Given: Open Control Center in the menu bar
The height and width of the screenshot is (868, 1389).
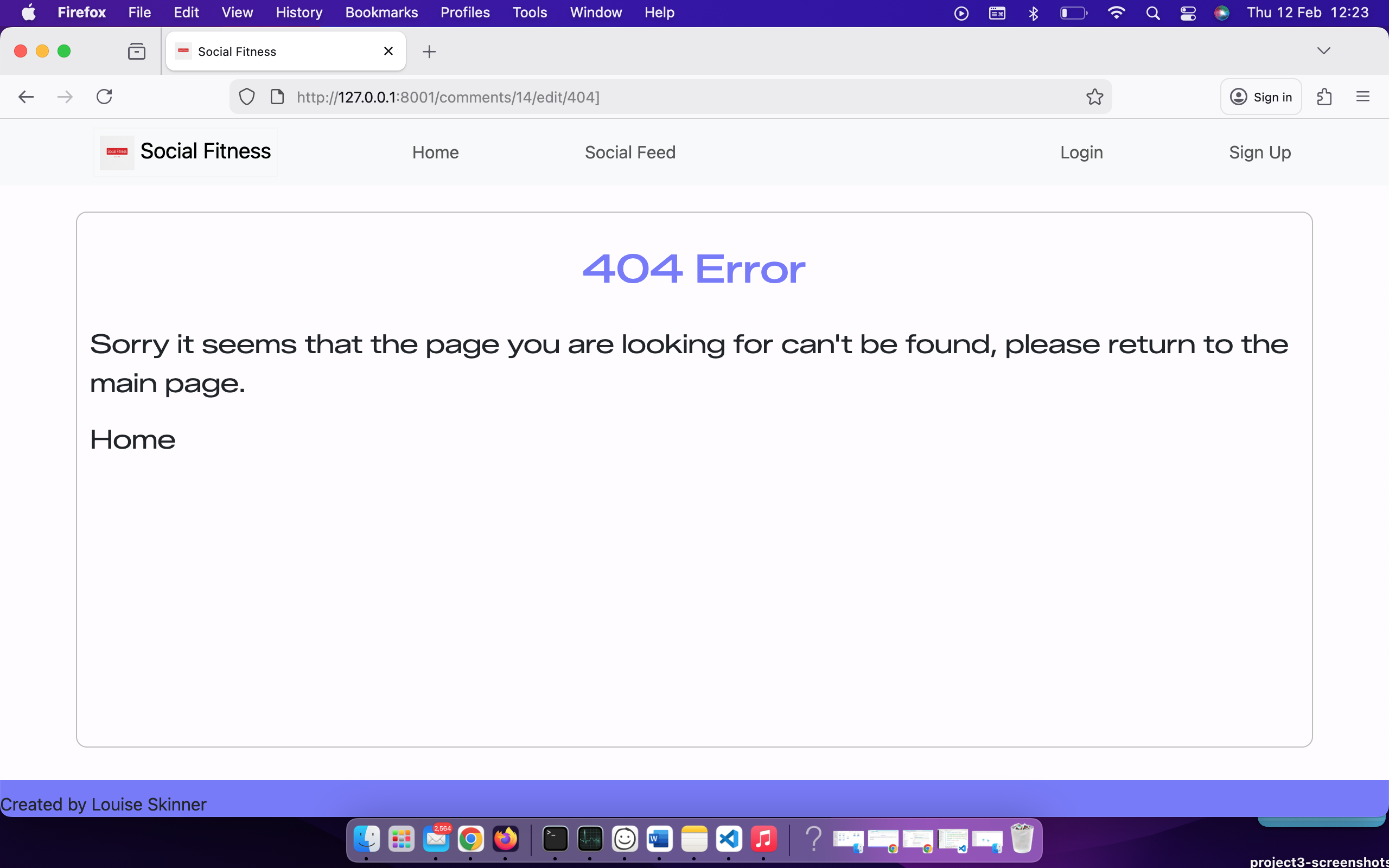Looking at the screenshot, I should [1188, 12].
